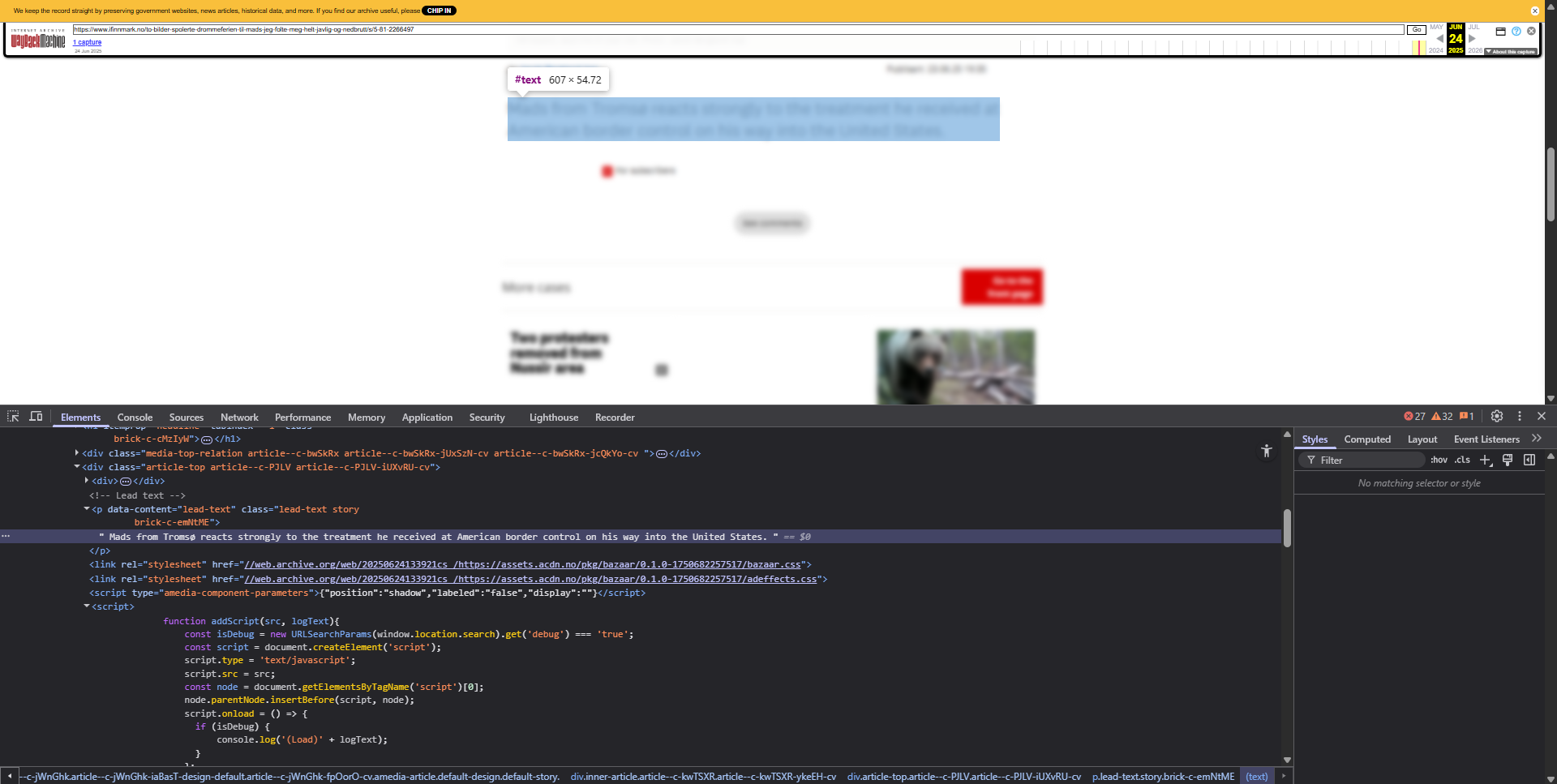Click div.inner-article breadcrumb item
Screen dimensions: 1557x784
[x=703, y=776]
